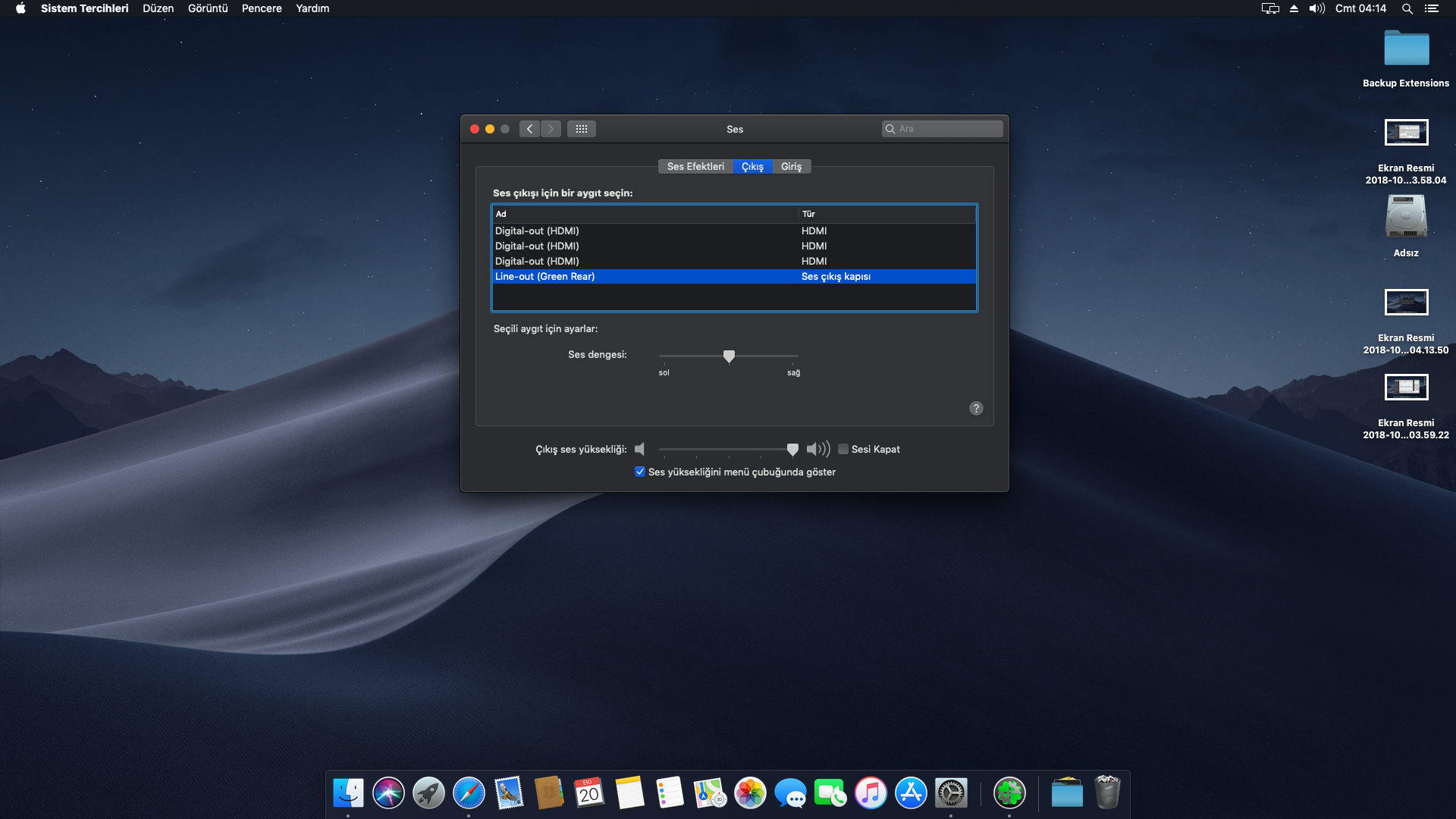Screen dimensions: 1456x819
Task: Open the Pencere menu
Action: 262,8
